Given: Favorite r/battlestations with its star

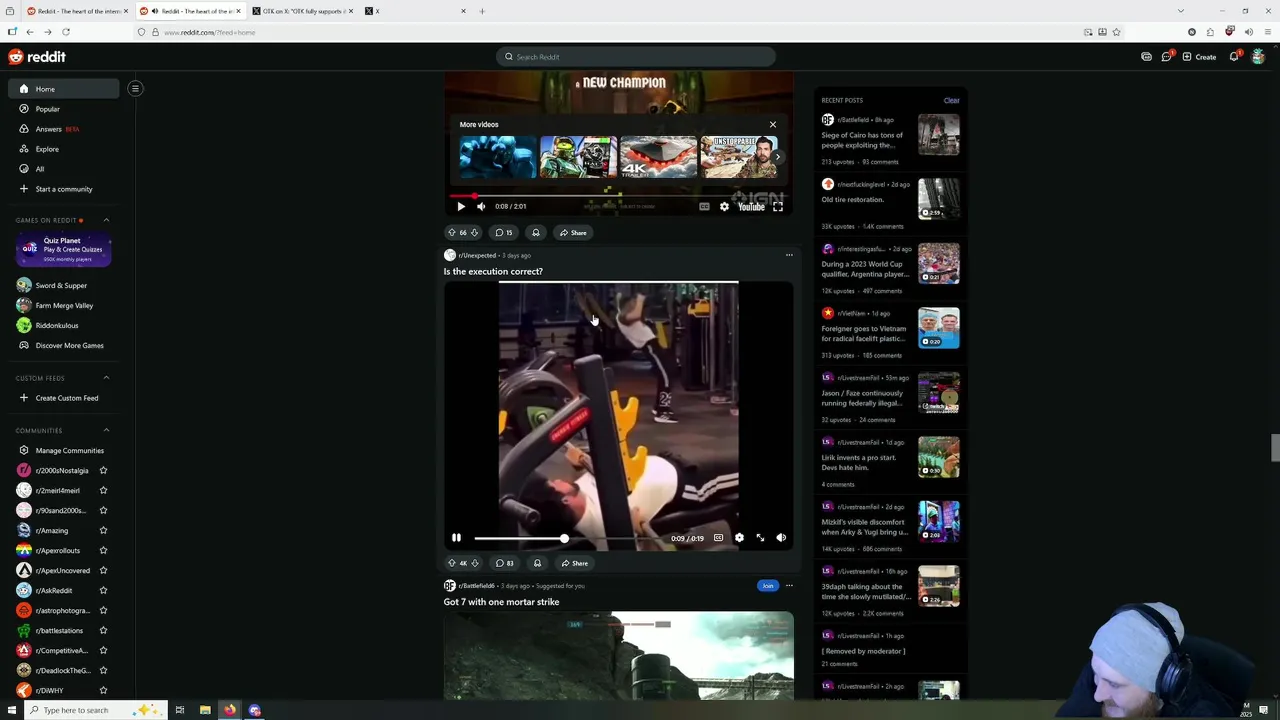Looking at the screenshot, I should click(x=103, y=631).
